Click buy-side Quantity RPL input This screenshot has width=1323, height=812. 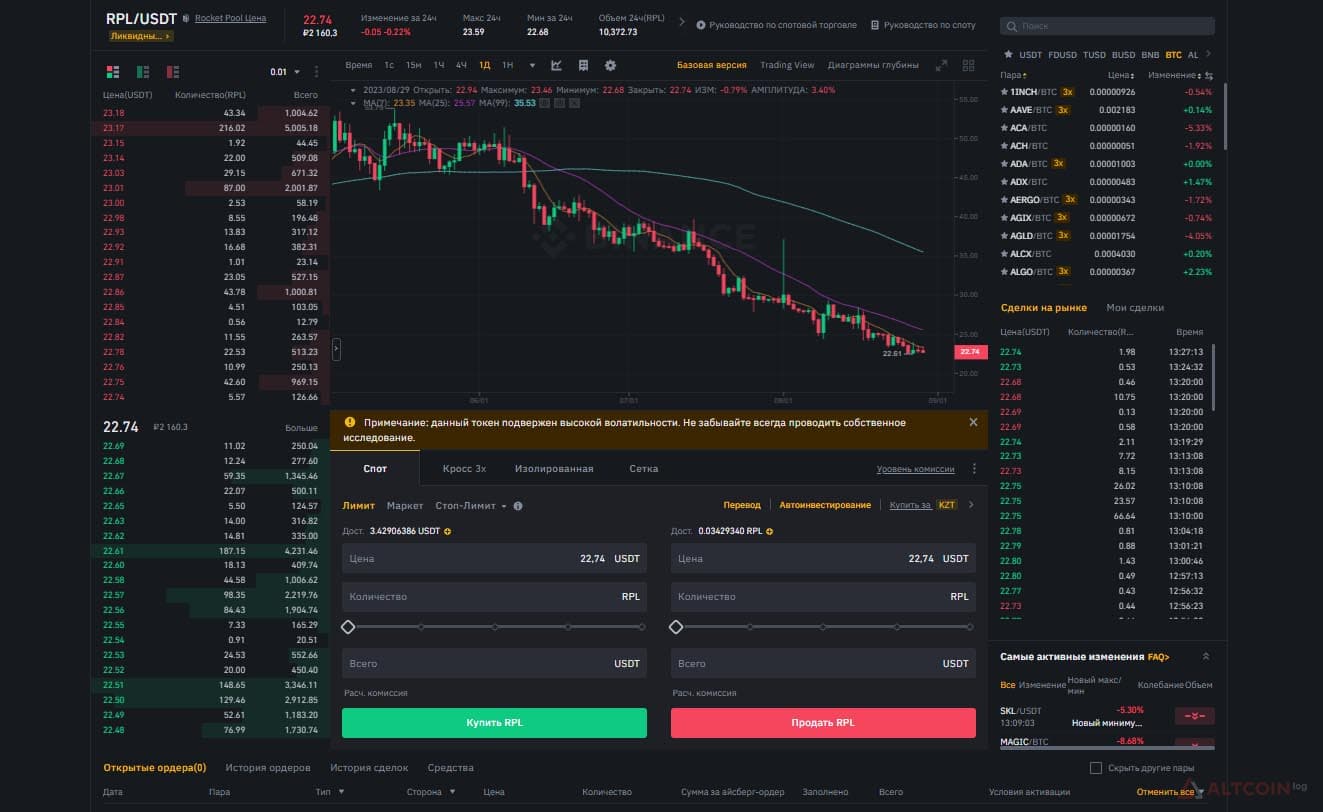pos(494,597)
